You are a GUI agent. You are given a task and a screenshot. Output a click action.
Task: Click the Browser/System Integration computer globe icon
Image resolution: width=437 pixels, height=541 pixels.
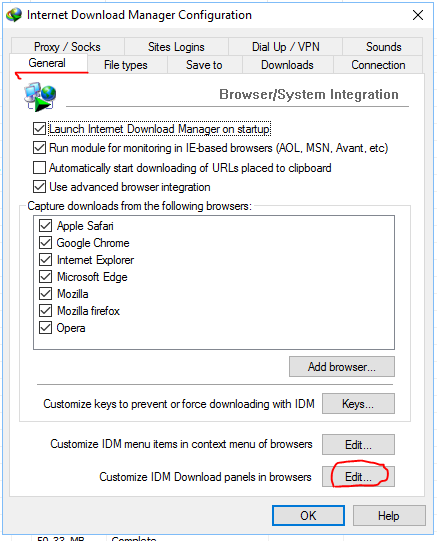(40, 97)
